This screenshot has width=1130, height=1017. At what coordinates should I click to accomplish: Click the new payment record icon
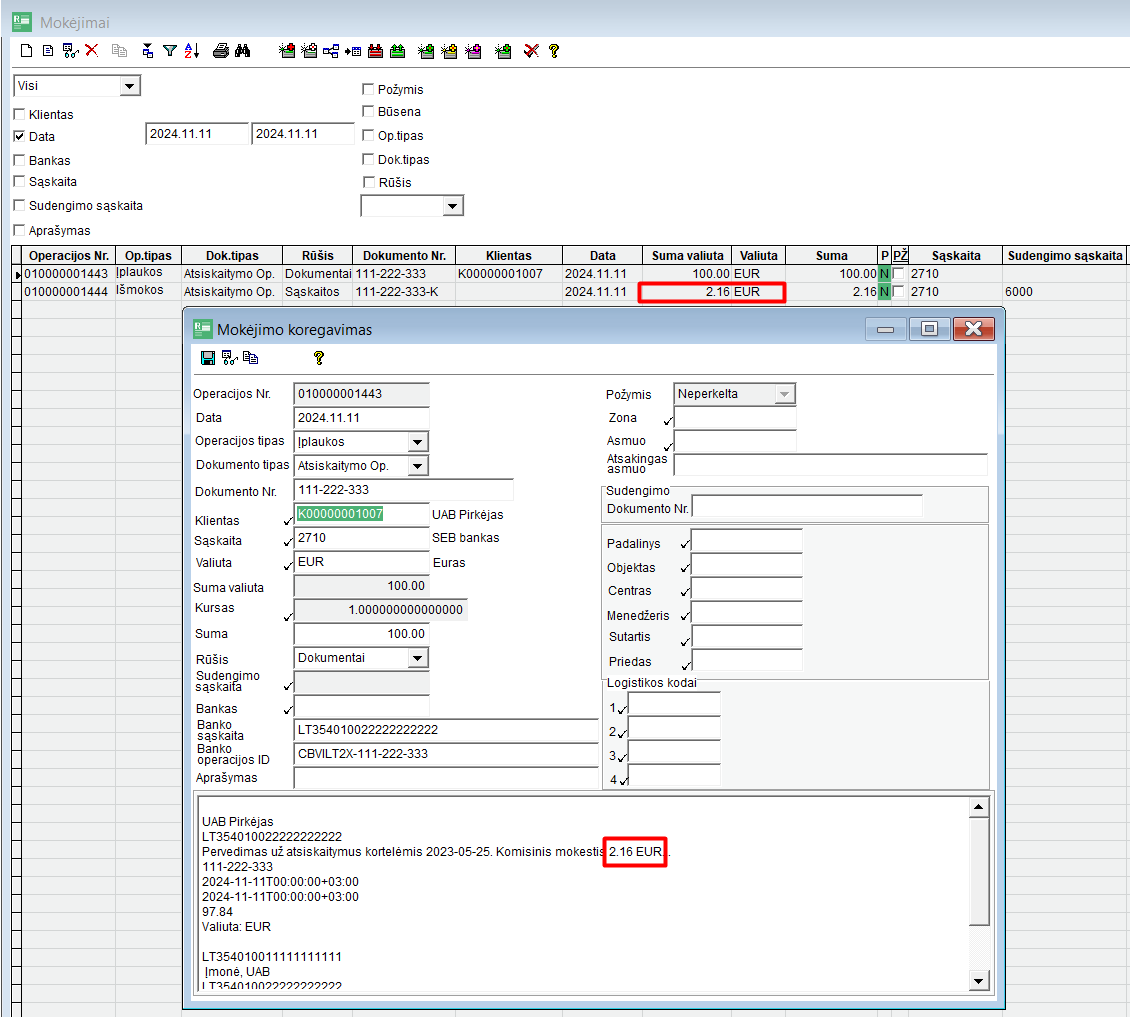click(x=27, y=51)
